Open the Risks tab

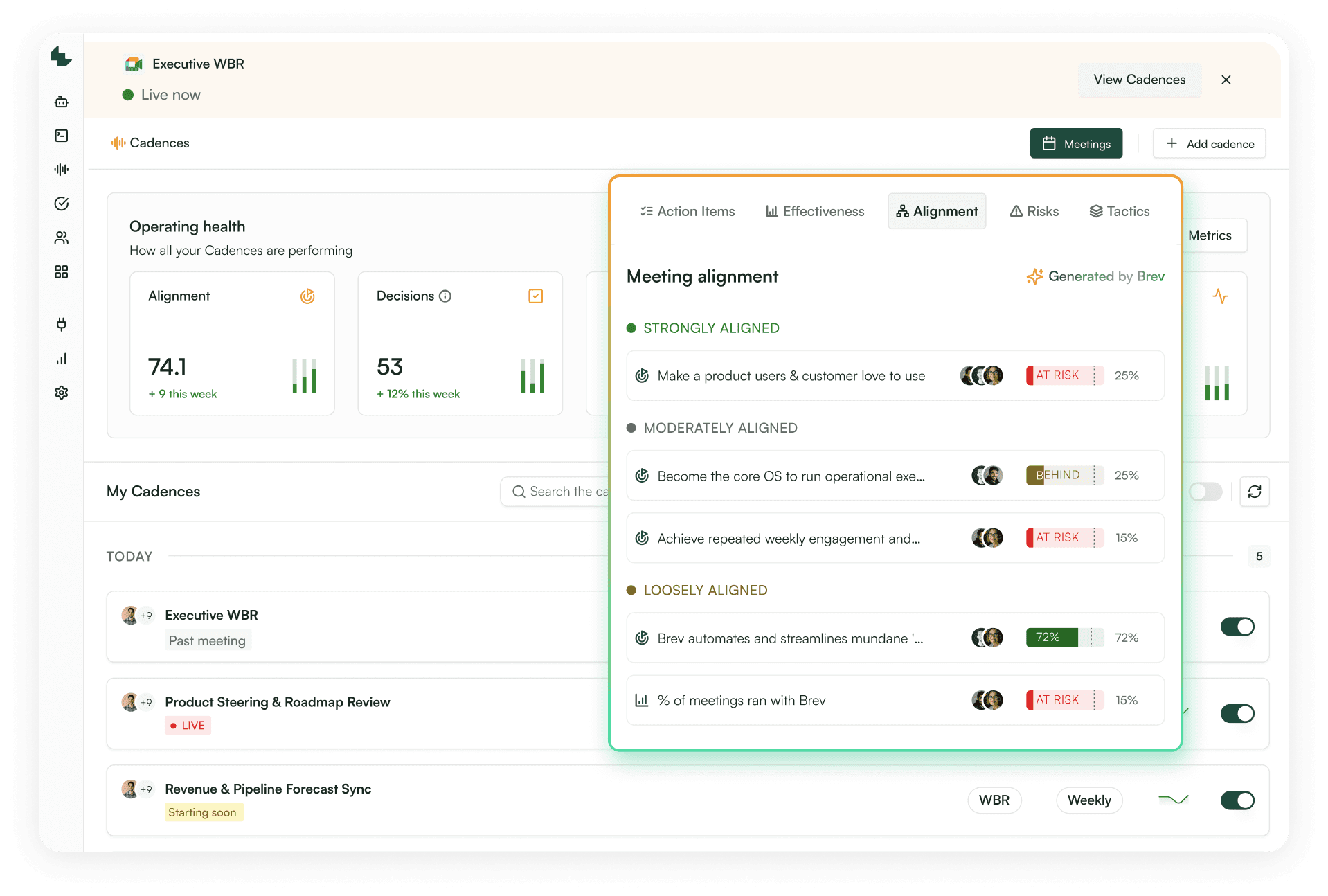[1034, 211]
